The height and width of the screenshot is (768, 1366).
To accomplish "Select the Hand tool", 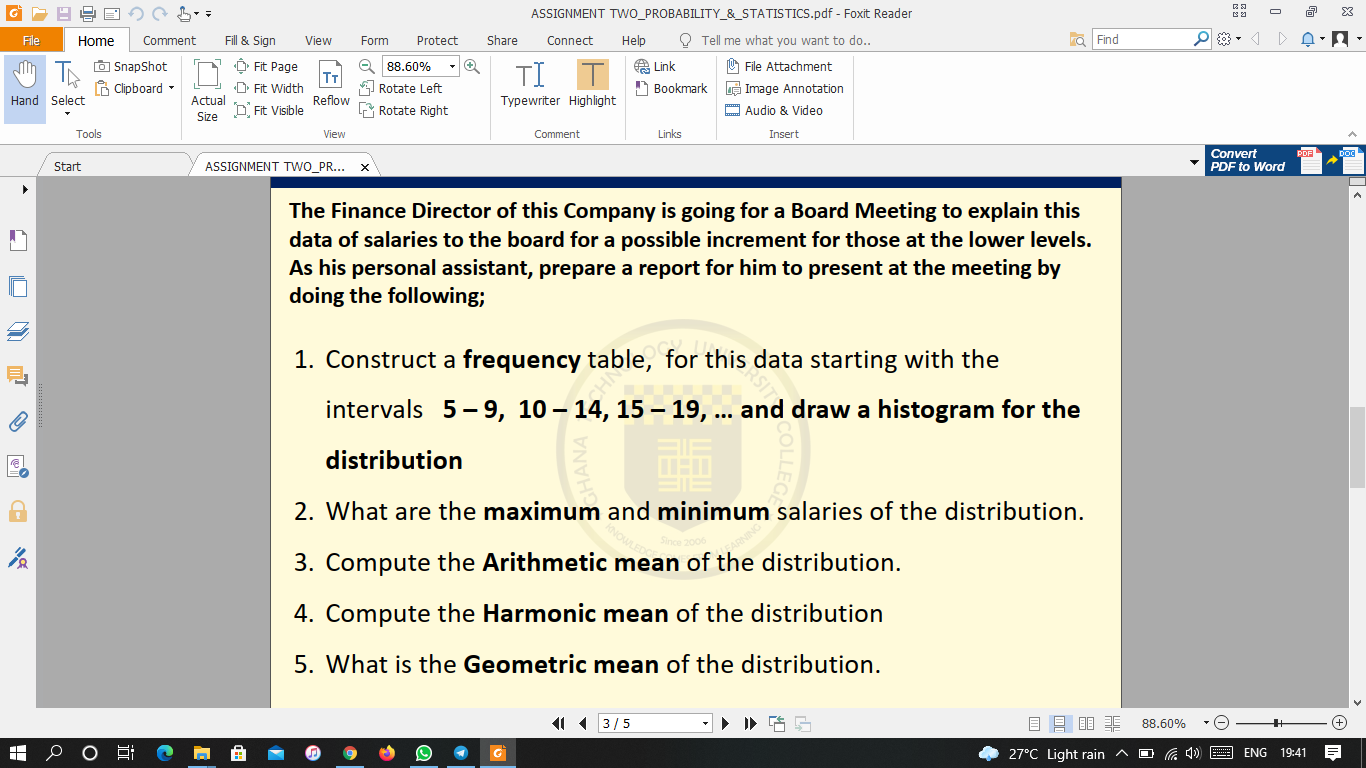I will pos(25,88).
